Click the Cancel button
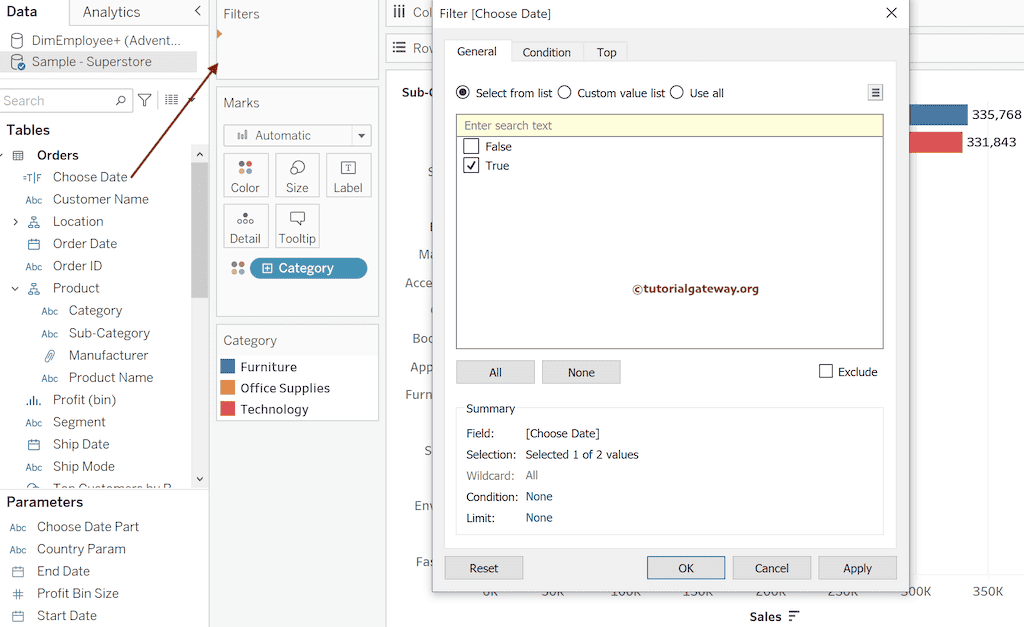The width and height of the screenshot is (1024, 627). (x=772, y=568)
